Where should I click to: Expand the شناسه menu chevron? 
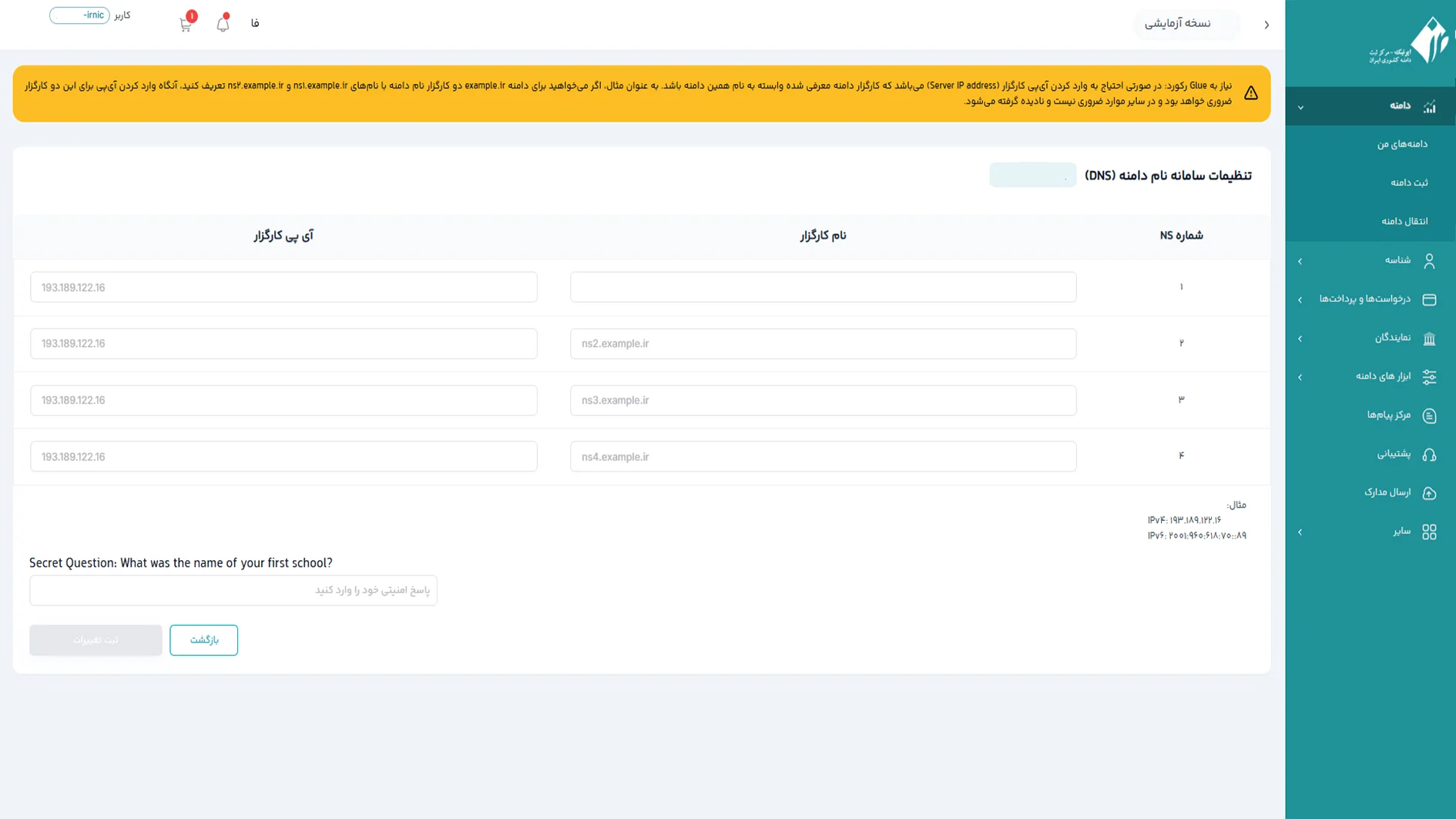pyautogui.click(x=1300, y=261)
